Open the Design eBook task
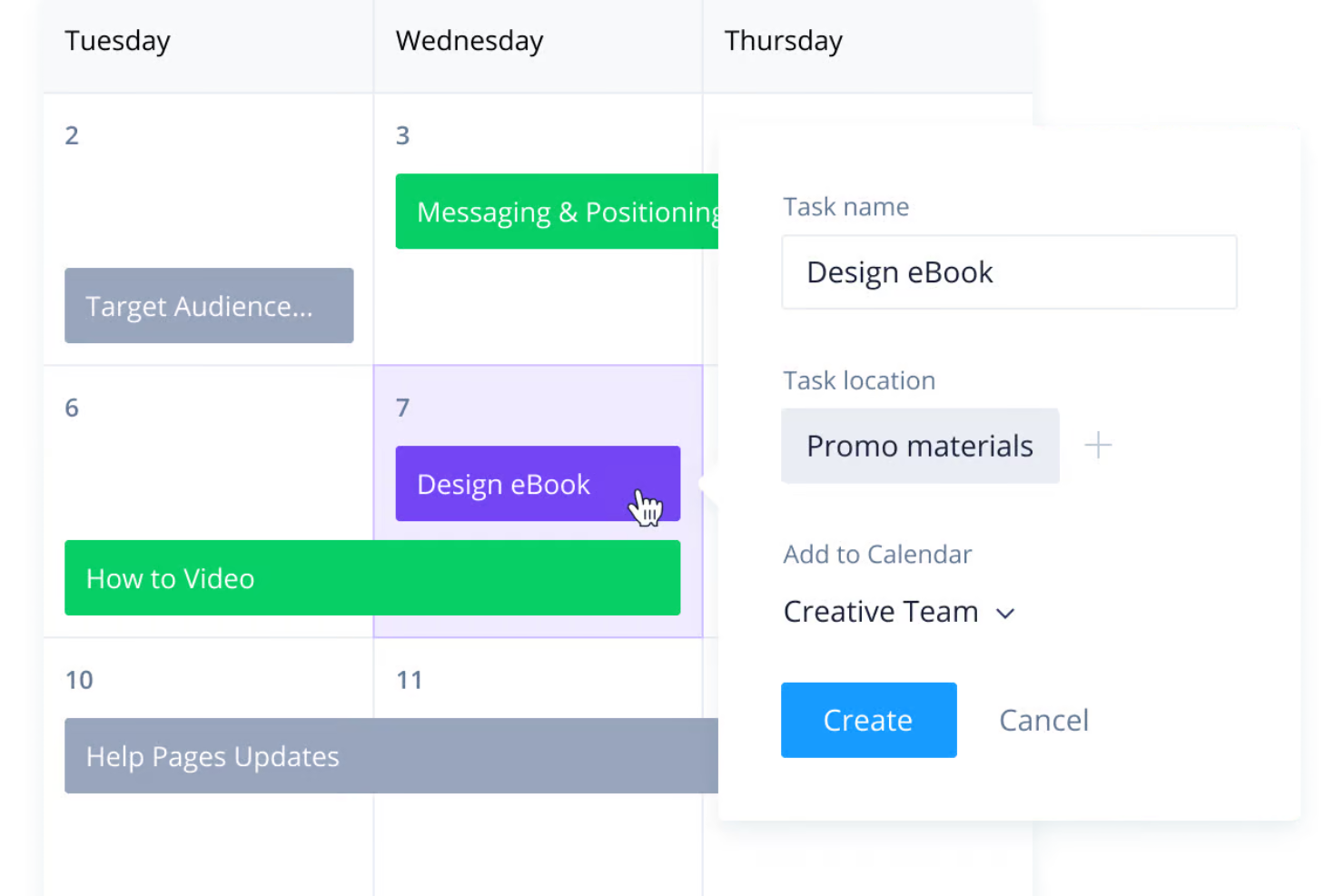1344x896 pixels. [x=538, y=484]
